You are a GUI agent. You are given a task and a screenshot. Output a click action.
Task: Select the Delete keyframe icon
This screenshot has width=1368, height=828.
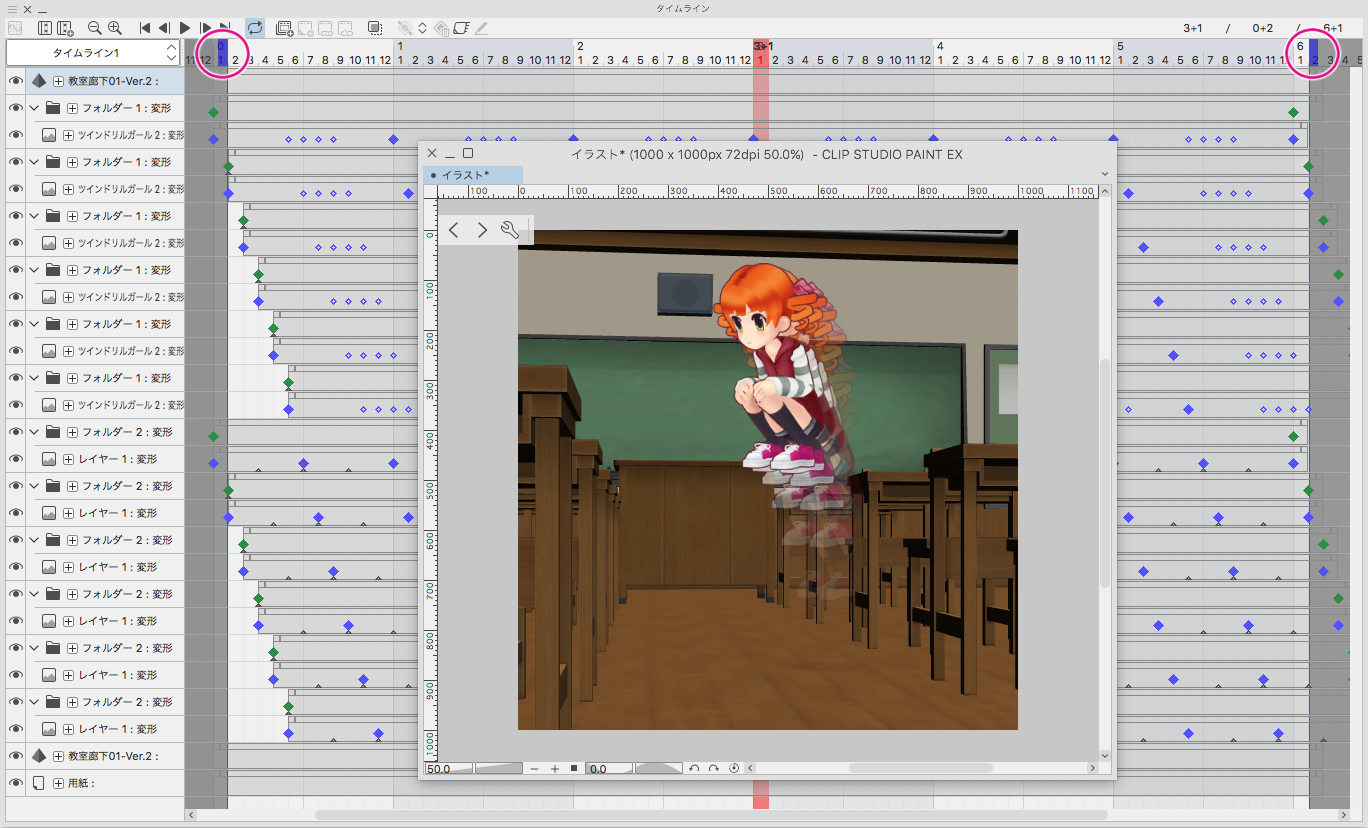440,28
